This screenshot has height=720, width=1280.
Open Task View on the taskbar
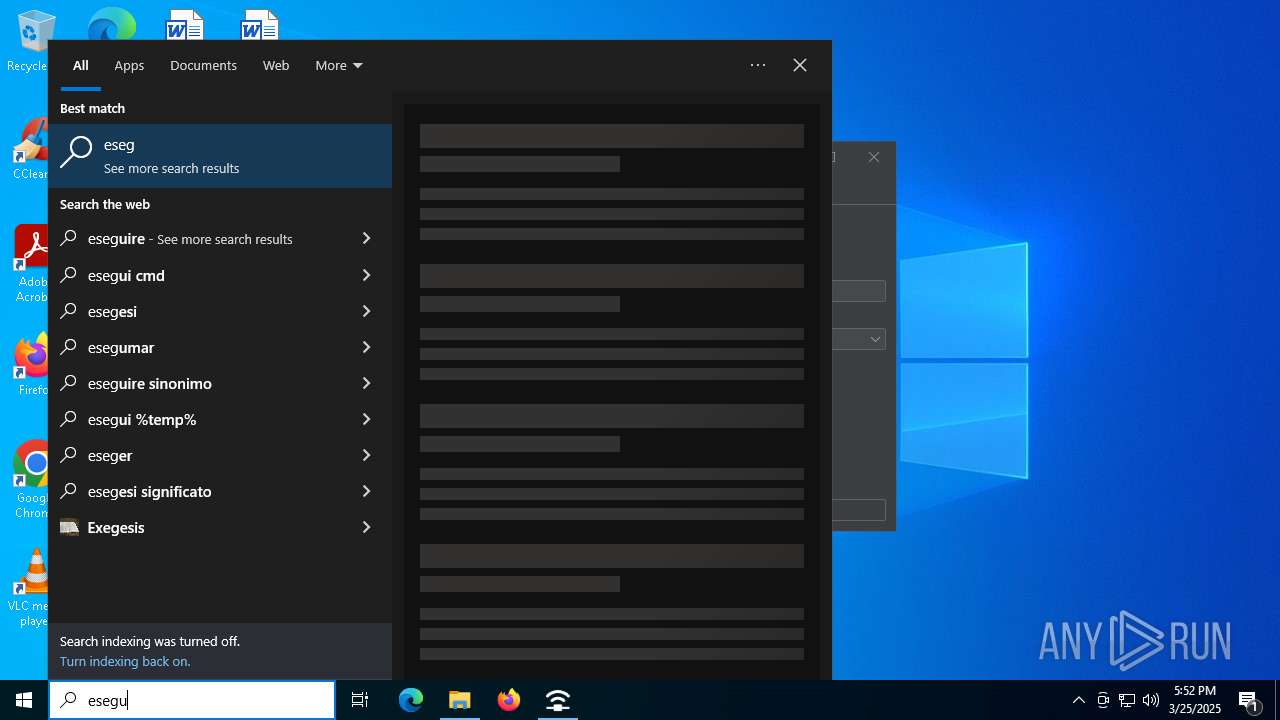pos(360,700)
